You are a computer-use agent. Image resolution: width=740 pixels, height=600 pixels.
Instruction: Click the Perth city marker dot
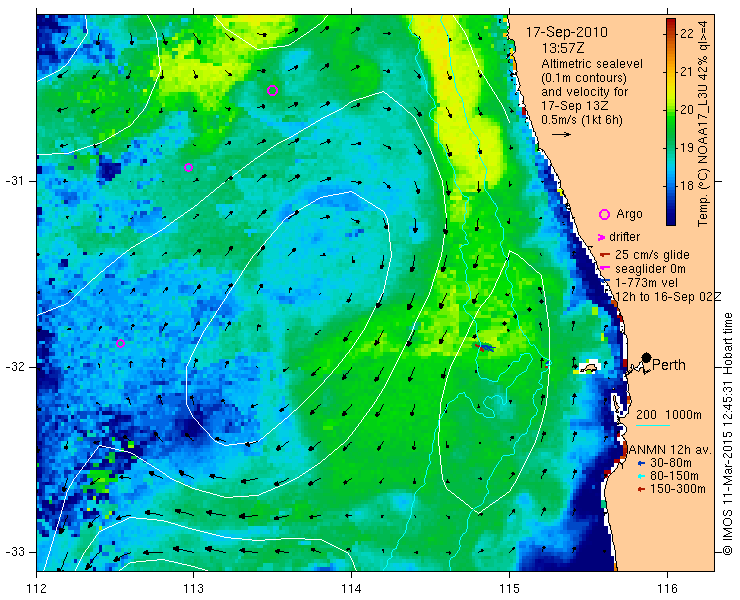647,357
